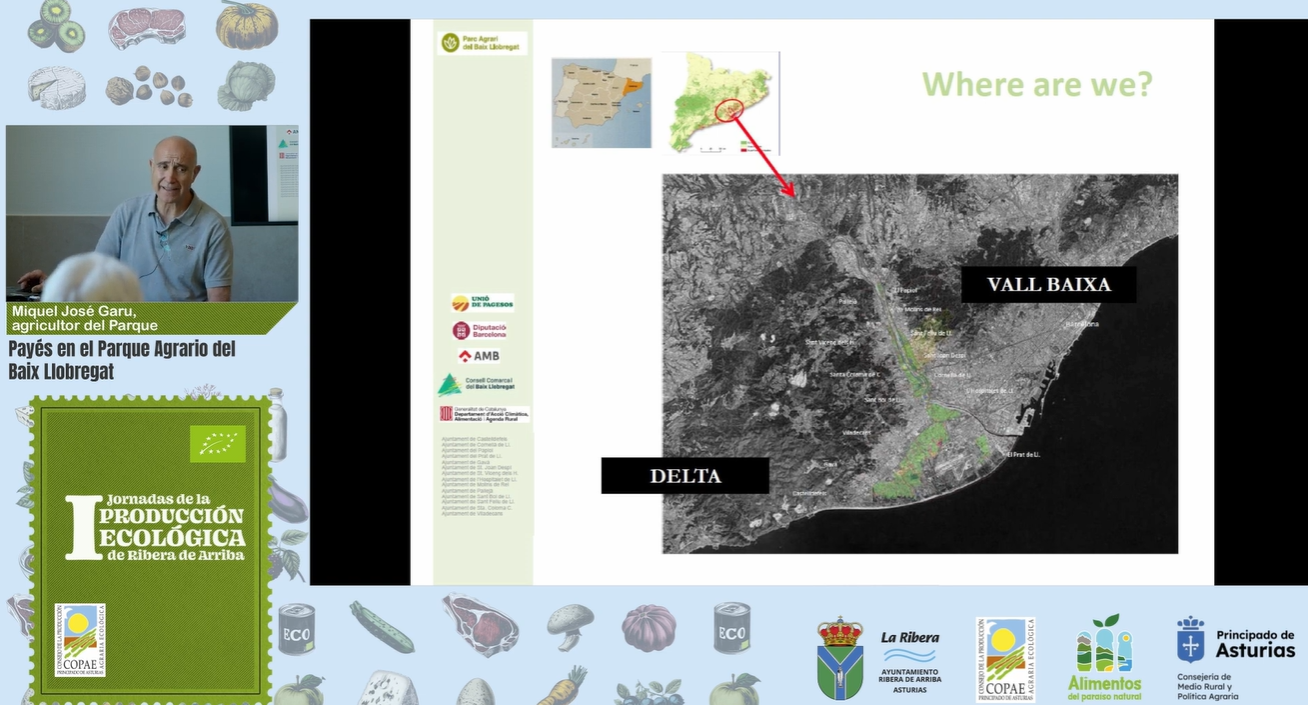The image size is (1308, 705).
Task: Click the EU organic leaf logo on stamp
Action: 218,444
